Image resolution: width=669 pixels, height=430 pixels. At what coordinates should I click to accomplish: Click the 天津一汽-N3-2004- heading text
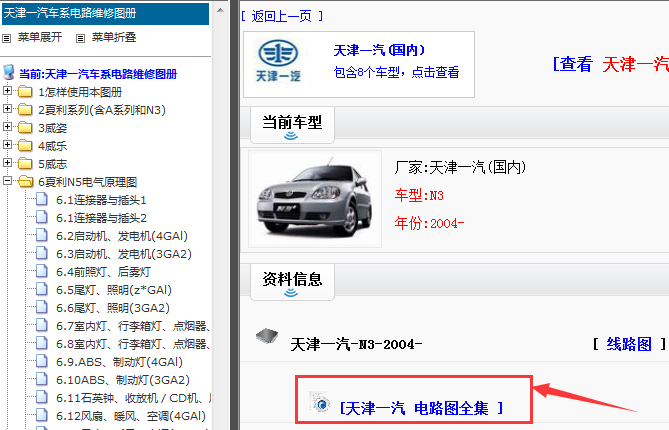pyautogui.click(x=356, y=344)
